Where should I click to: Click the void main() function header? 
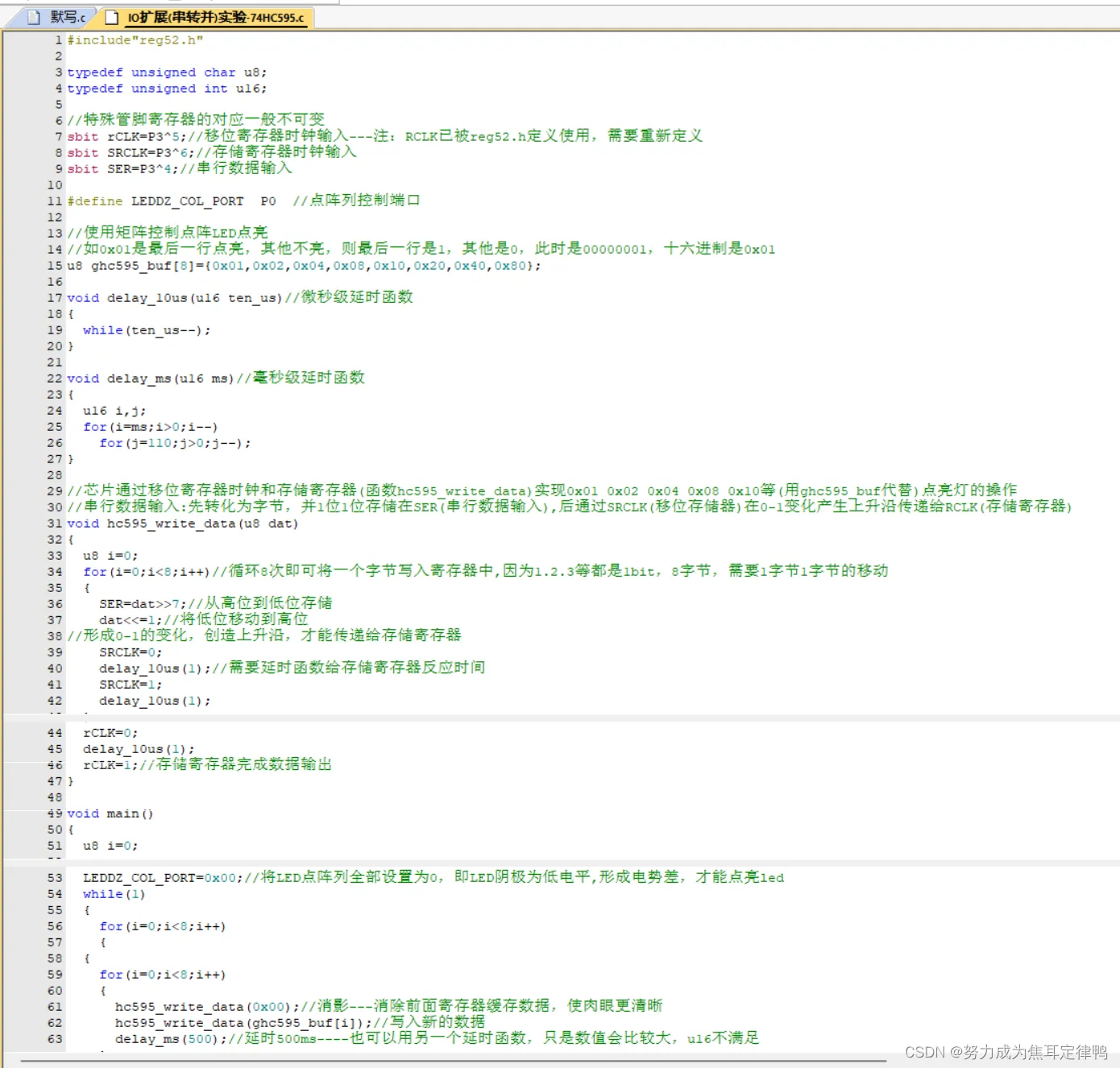tap(110, 813)
